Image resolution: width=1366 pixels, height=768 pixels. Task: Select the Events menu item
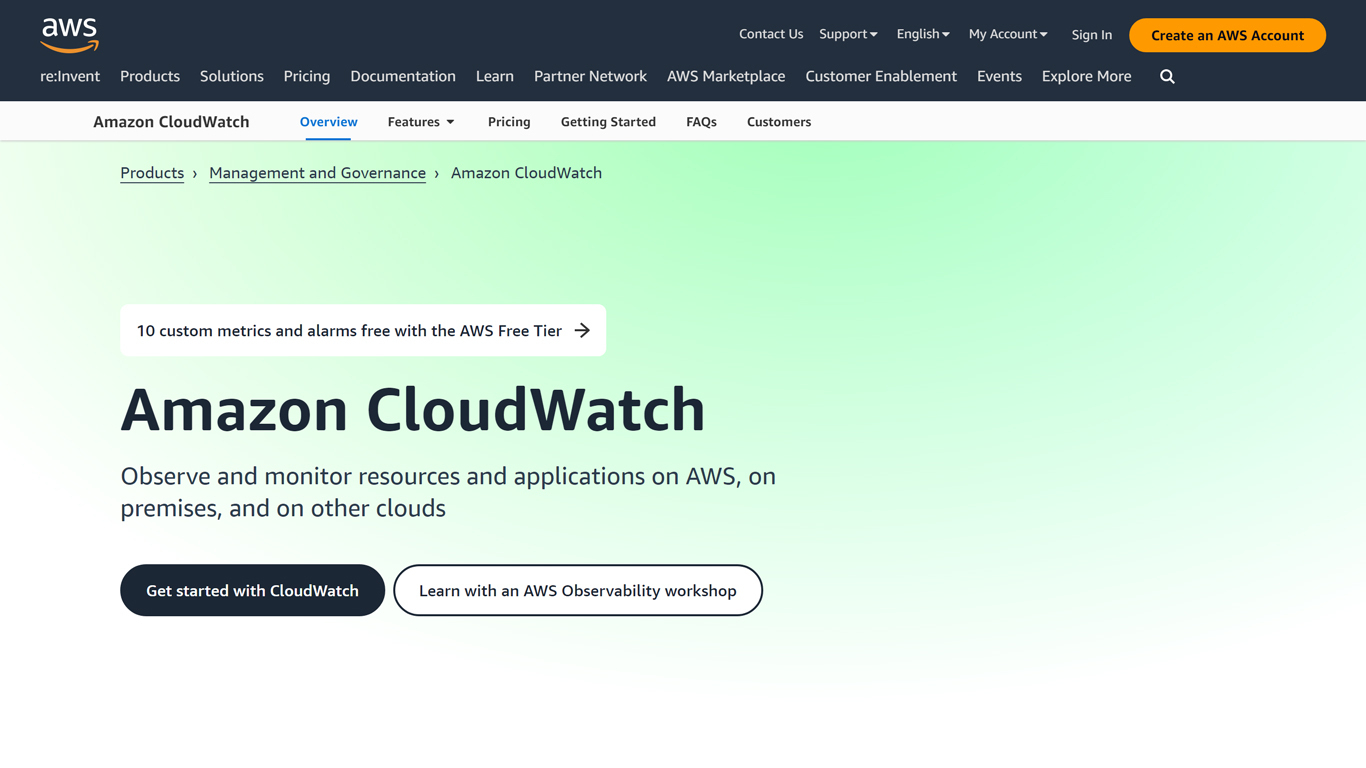click(x=999, y=76)
